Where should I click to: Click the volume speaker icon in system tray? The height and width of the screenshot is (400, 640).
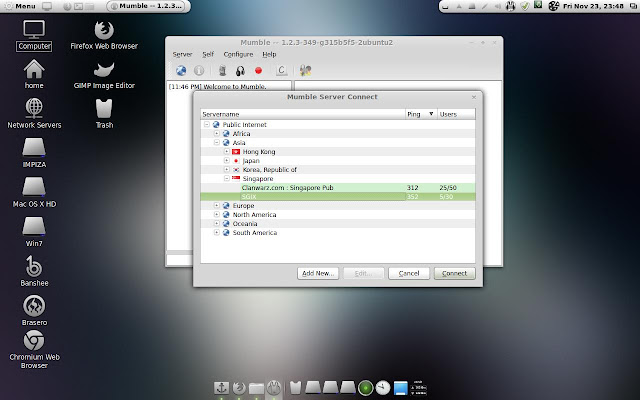(x=498, y=6)
